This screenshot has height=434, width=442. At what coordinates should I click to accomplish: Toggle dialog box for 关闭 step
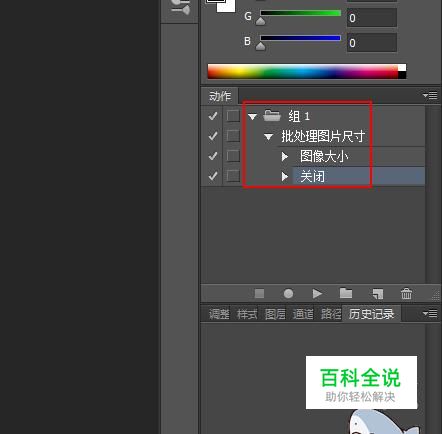tap(233, 176)
